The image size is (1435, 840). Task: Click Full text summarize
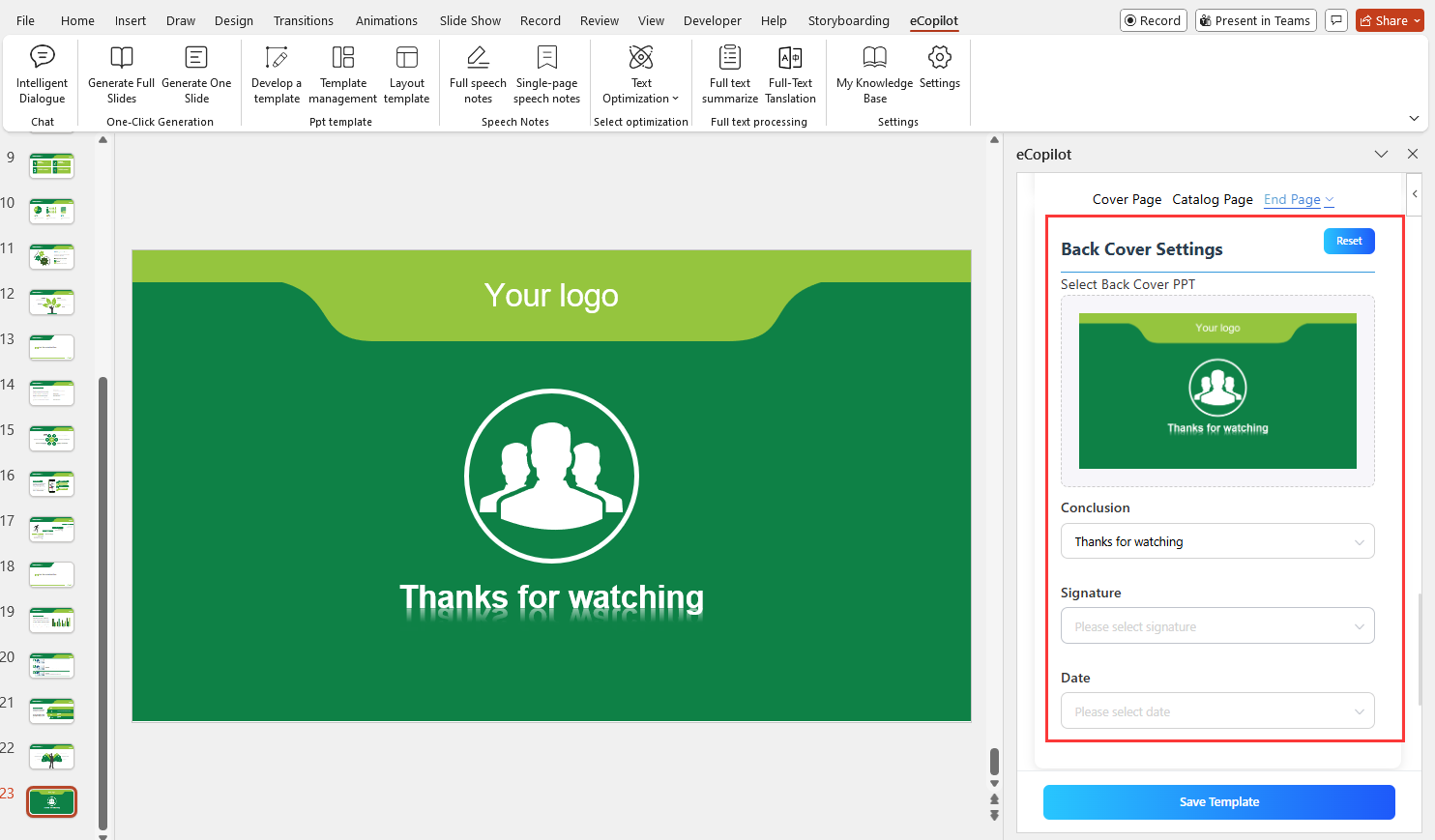[729, 72]
